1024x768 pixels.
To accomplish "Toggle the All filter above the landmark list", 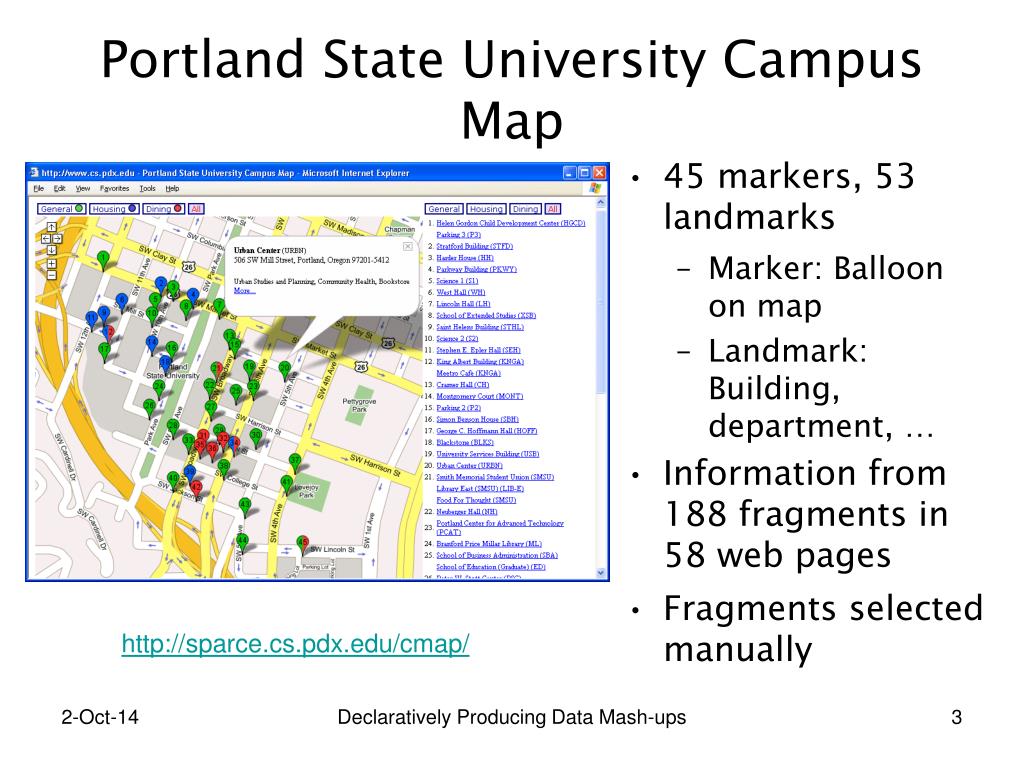I will pyautogui.click(x=552, y=209).
